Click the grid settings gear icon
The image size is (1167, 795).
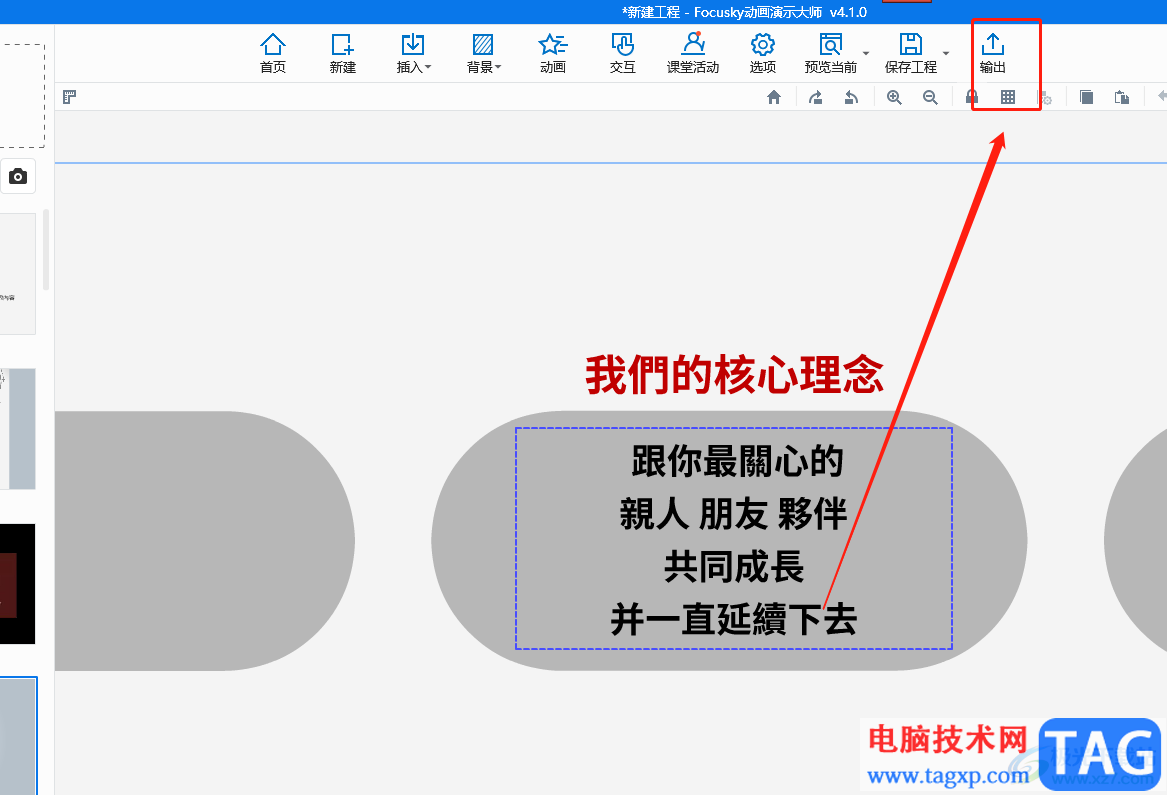coord(1045,98)
